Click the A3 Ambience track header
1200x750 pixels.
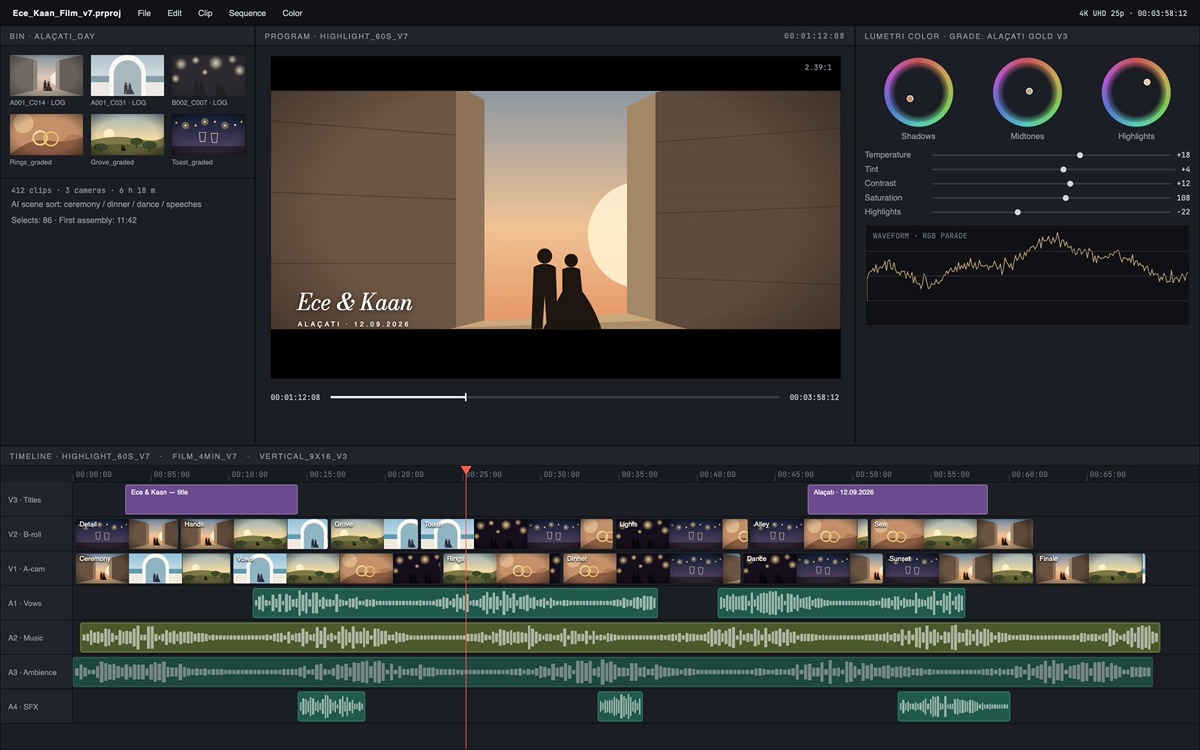[x=36, y=672]
